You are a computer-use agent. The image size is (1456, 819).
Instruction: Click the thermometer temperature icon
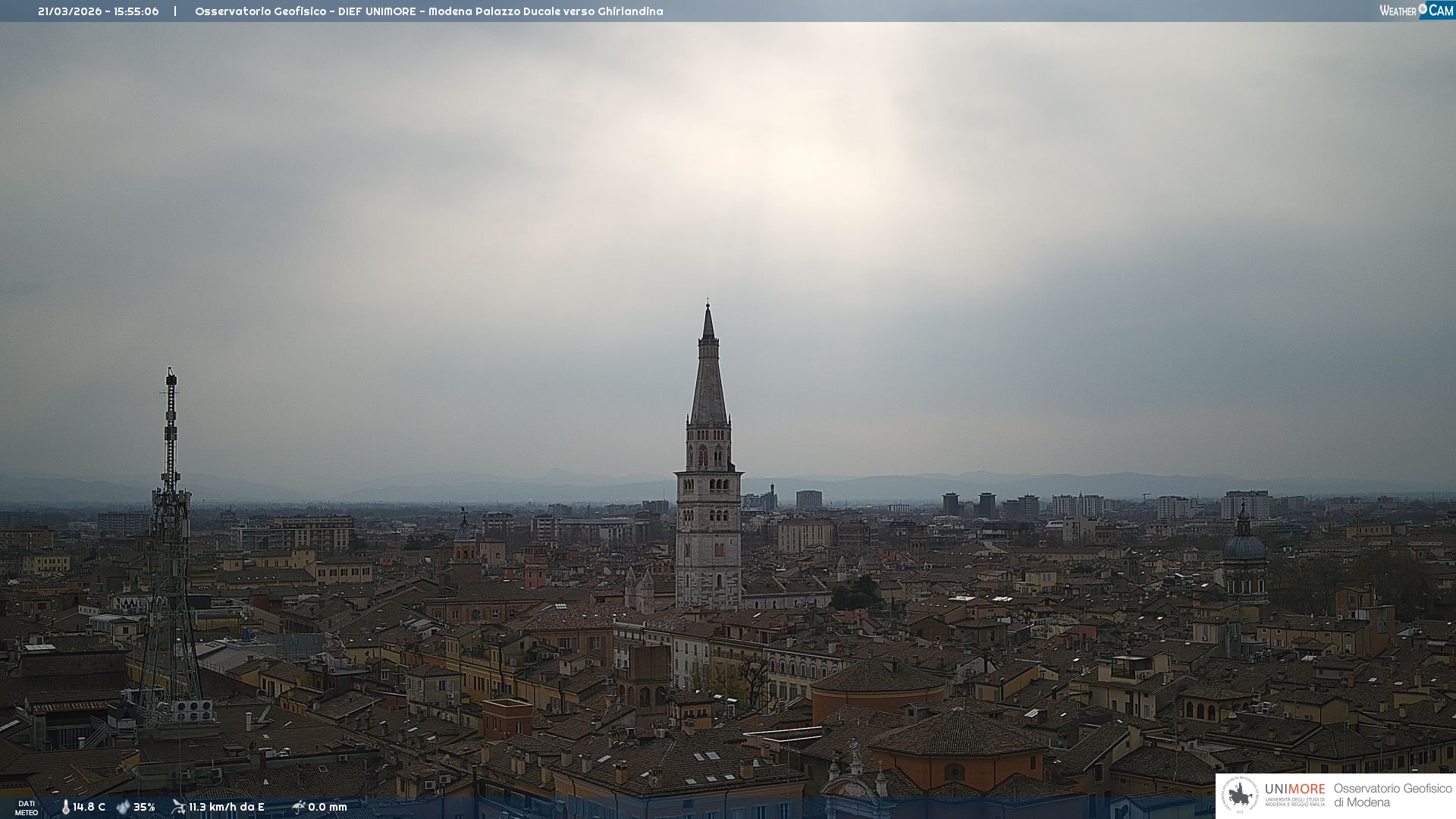click(x=65, y=807)
